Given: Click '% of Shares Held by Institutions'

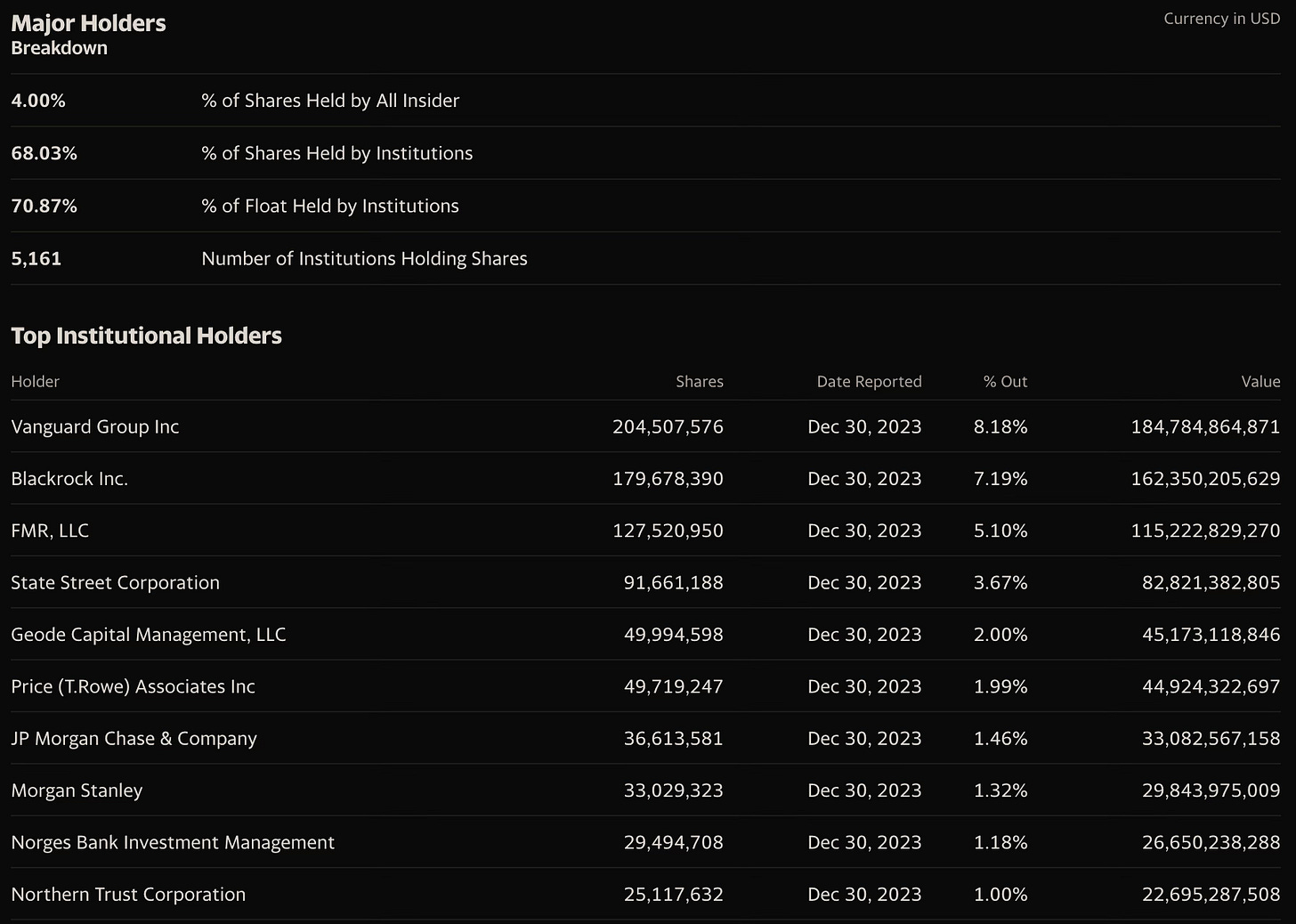Looking at the screenshot, I should [x=337, y=153].
